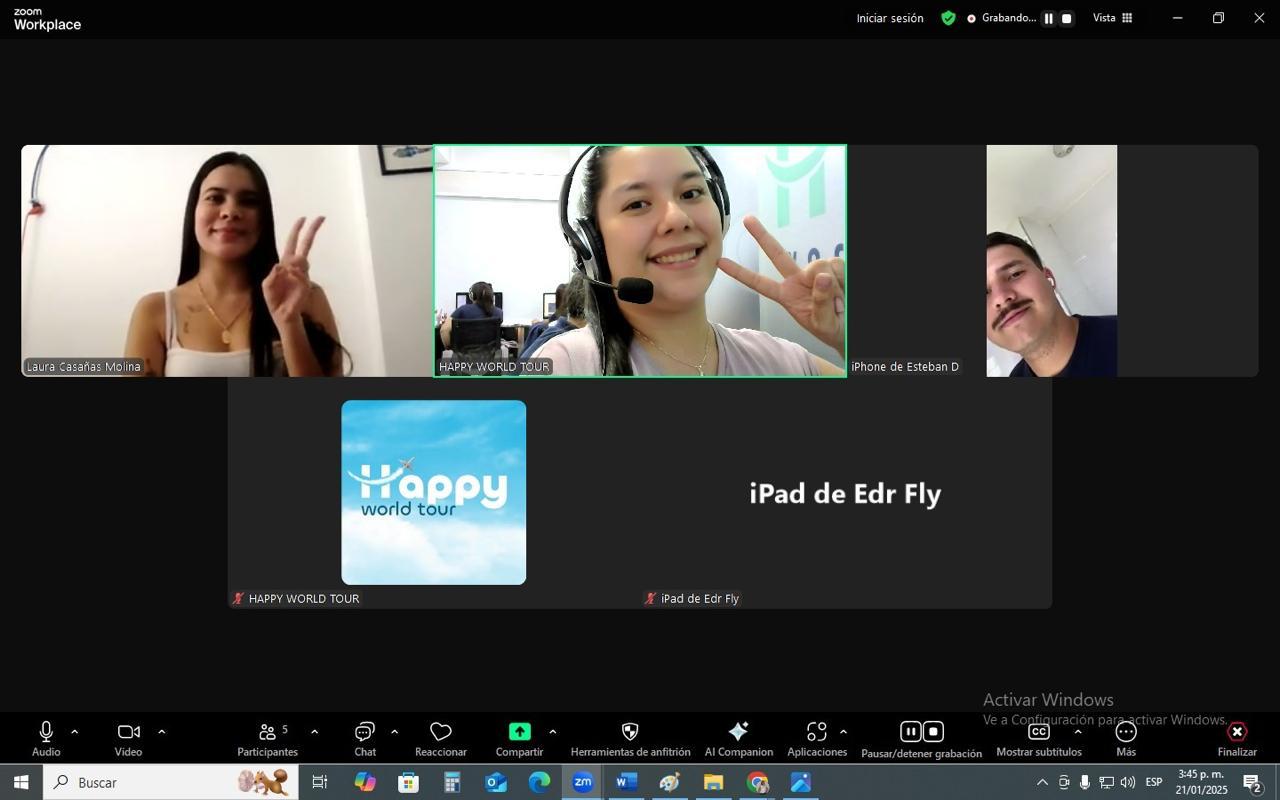The image size is (1280, 800).
Task: Click the muted iPad de Edr Fly label
Action: [692, 599]
